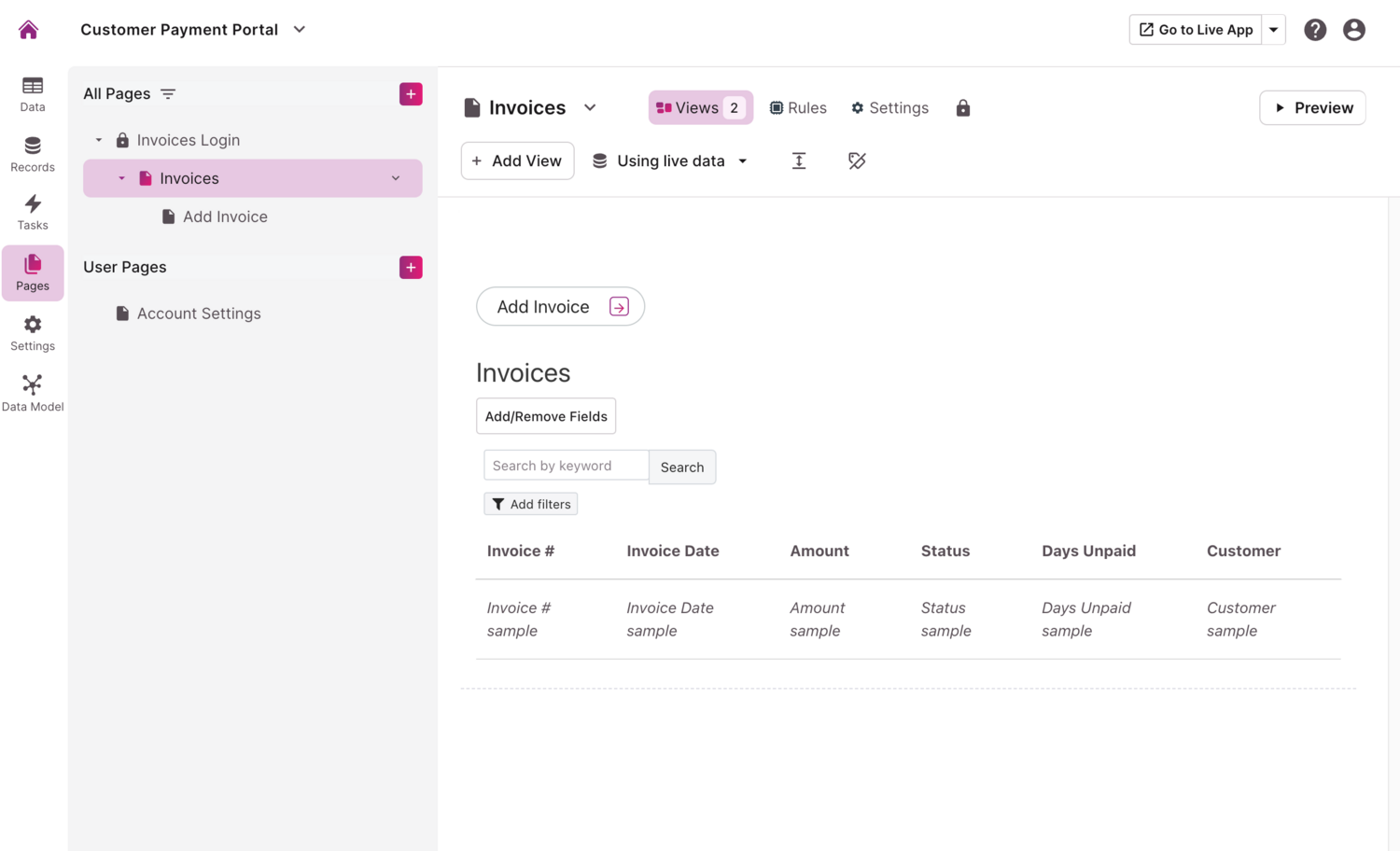Click the Preview button
The image size is (1400, 851).
click(1312, 108)
